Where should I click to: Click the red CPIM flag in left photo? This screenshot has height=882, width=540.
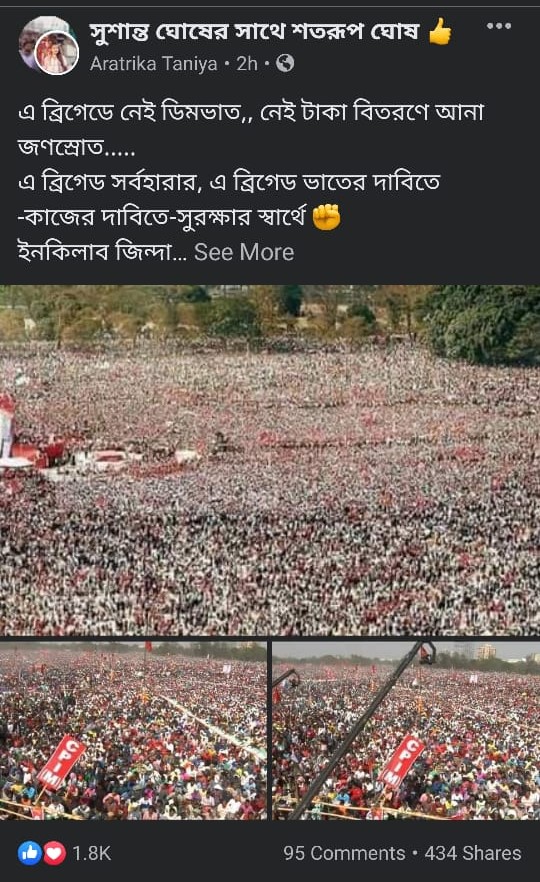pos(62,762)
